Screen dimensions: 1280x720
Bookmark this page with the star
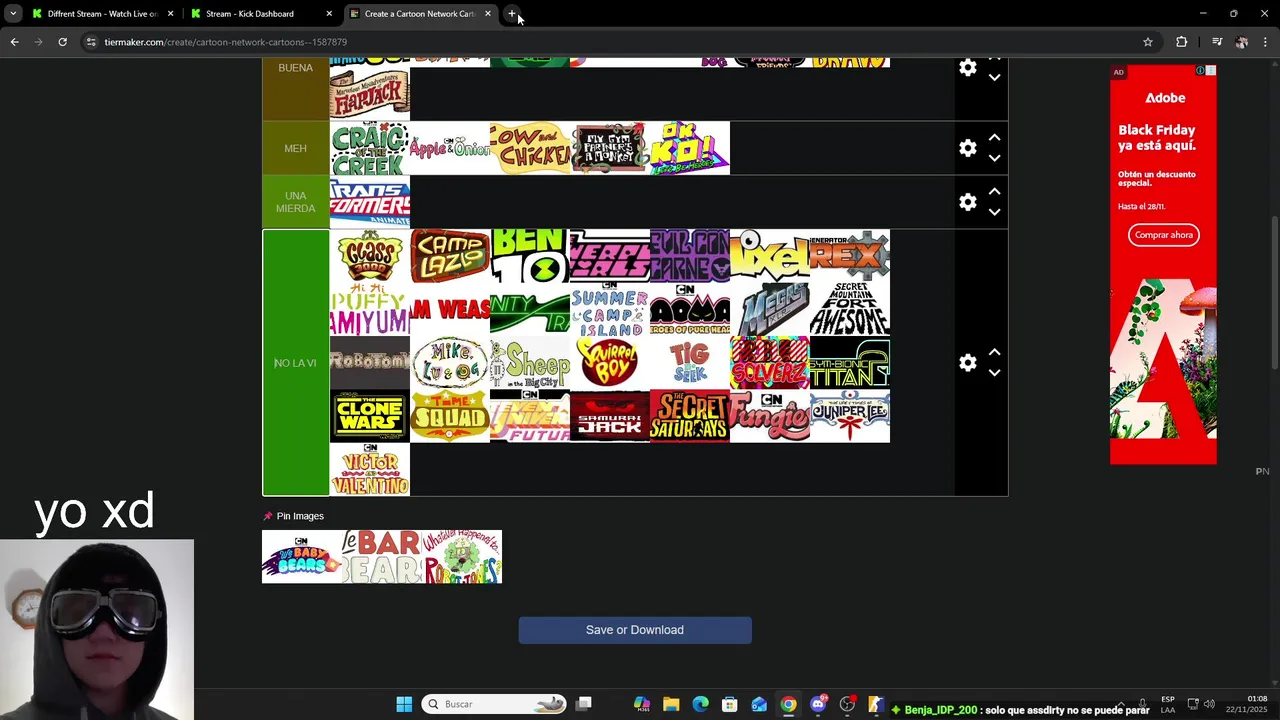(x=1148, y=42)
